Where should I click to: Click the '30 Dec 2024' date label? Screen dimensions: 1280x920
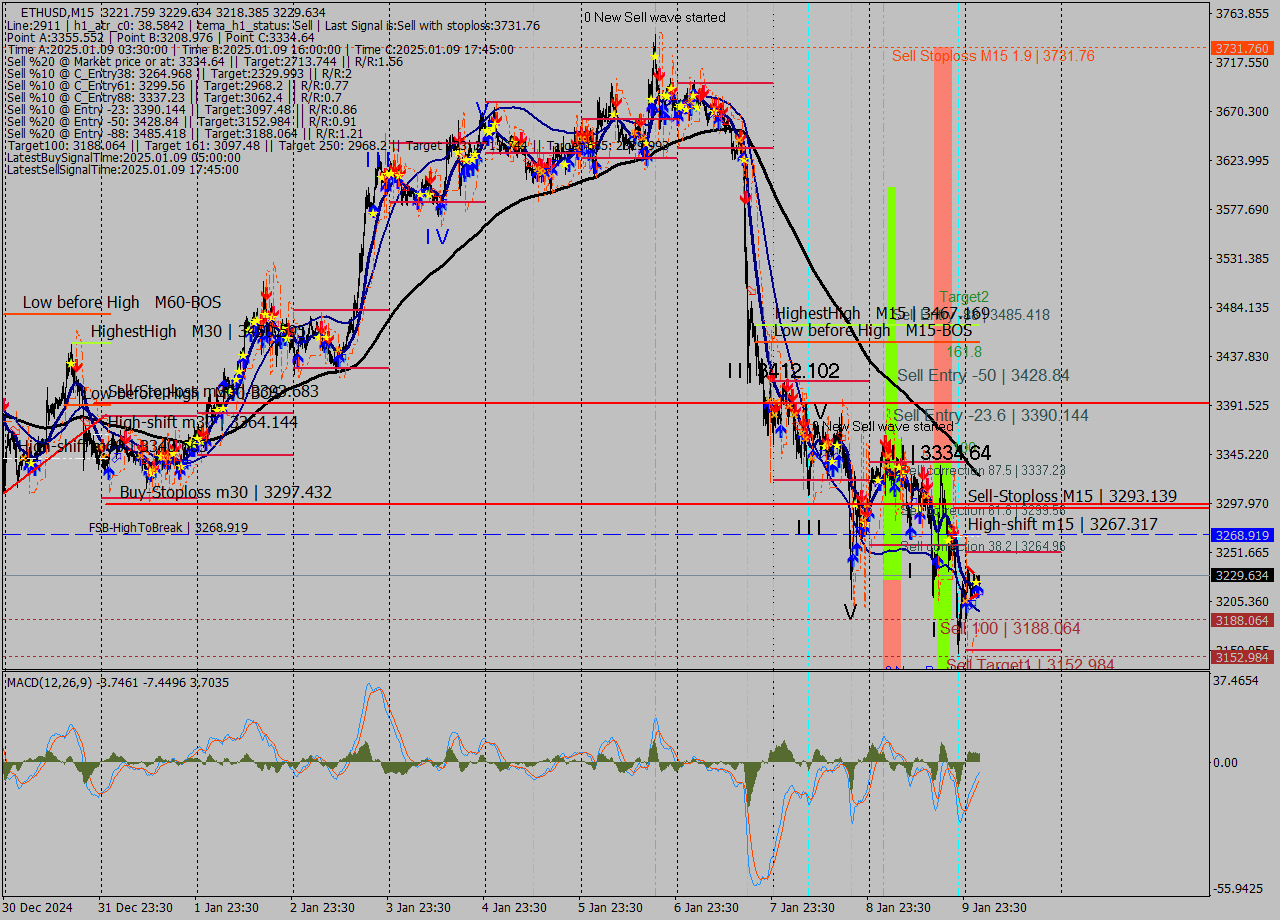(37, 908)
